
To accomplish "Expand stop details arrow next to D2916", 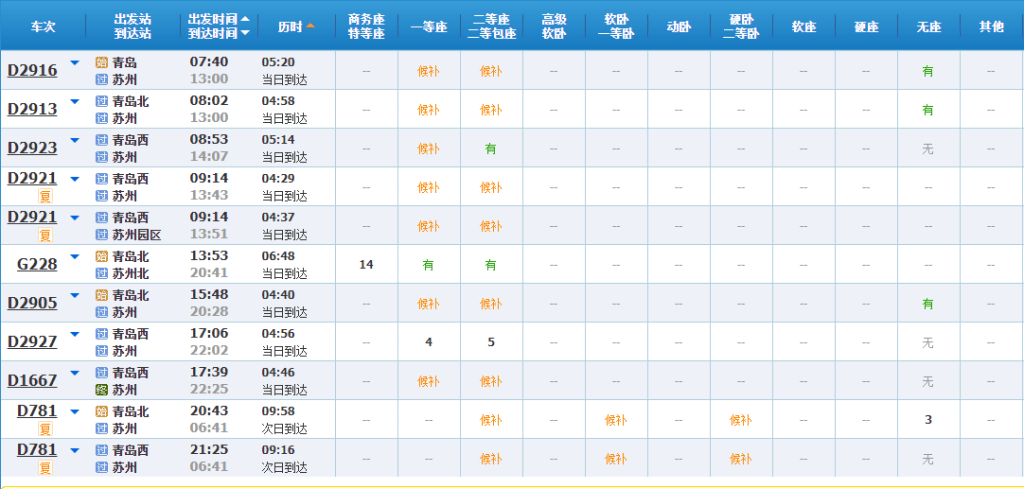I will click(x=74, y=63).
